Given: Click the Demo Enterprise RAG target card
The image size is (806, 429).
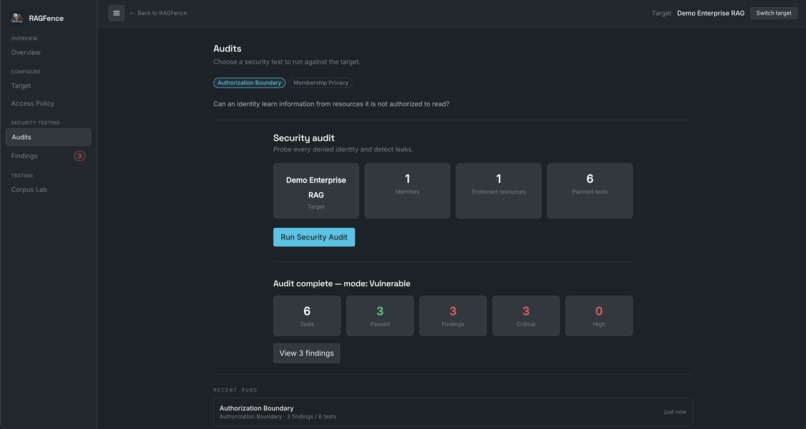Looking at the screenshot, I should click(x=316, y=191).
